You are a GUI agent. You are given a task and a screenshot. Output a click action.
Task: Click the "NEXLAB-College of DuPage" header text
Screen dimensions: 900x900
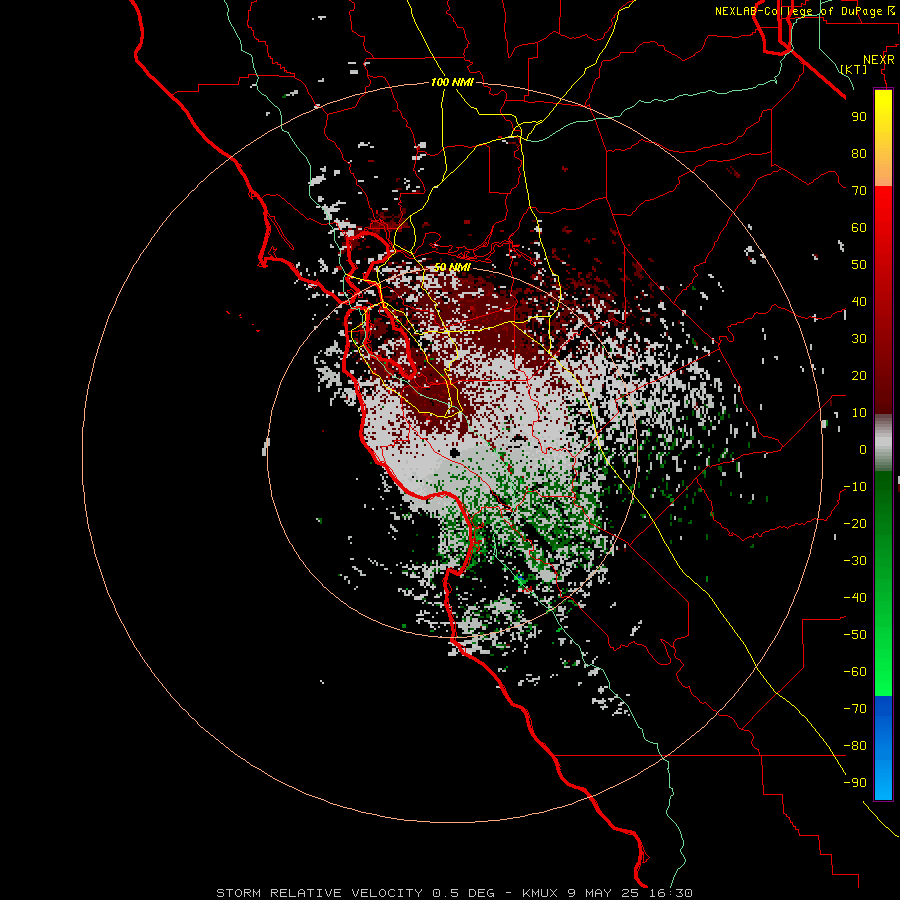tap(799, 11)
